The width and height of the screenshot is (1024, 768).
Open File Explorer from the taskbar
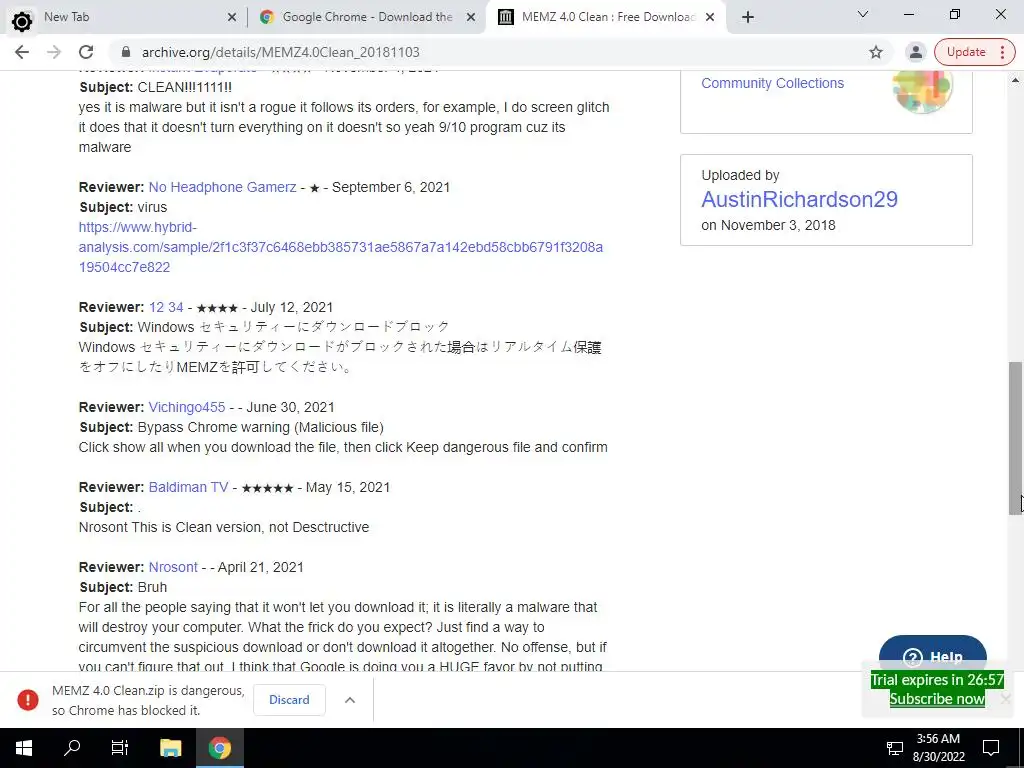pos(170,748)
